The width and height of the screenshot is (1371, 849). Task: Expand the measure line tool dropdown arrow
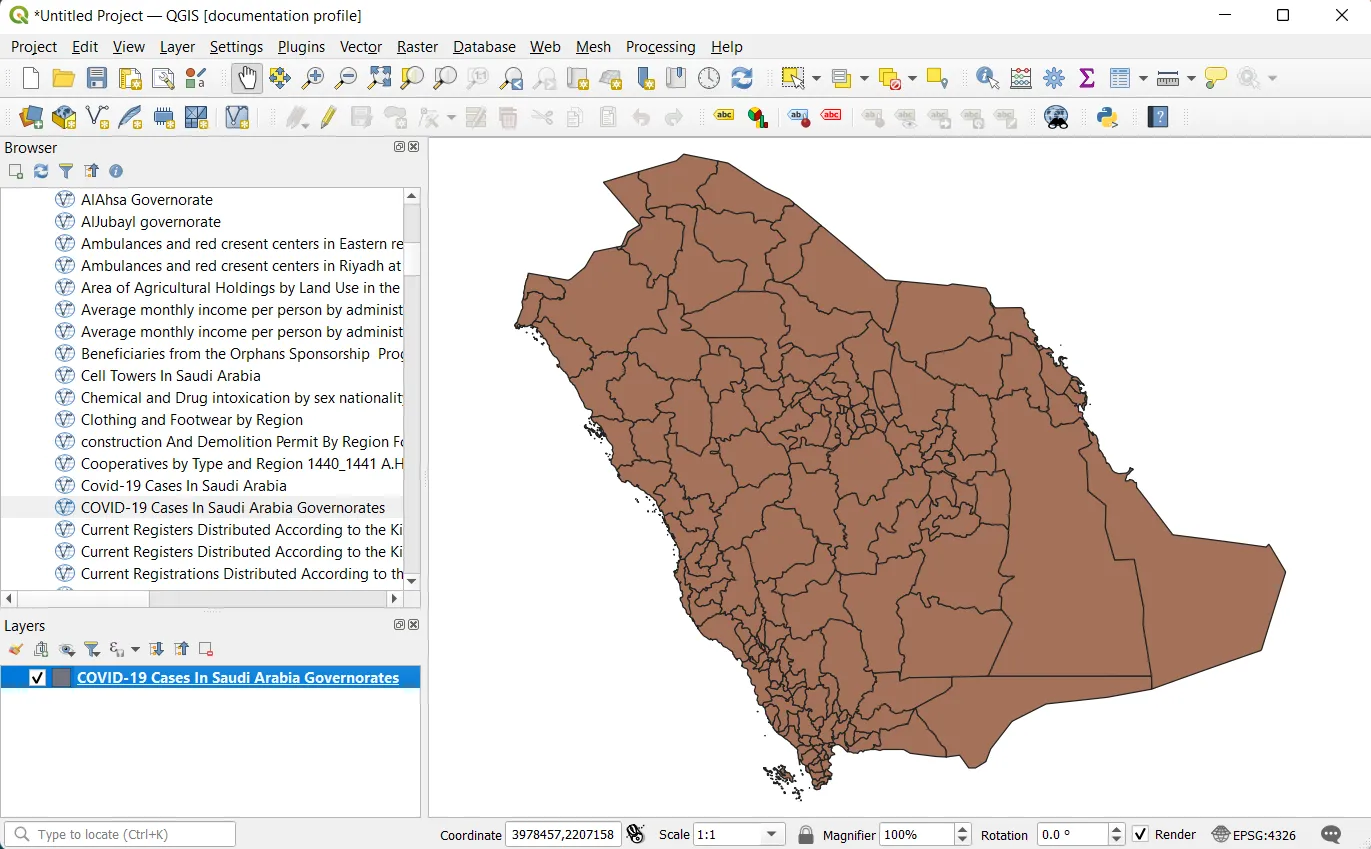click(1191, 78)
